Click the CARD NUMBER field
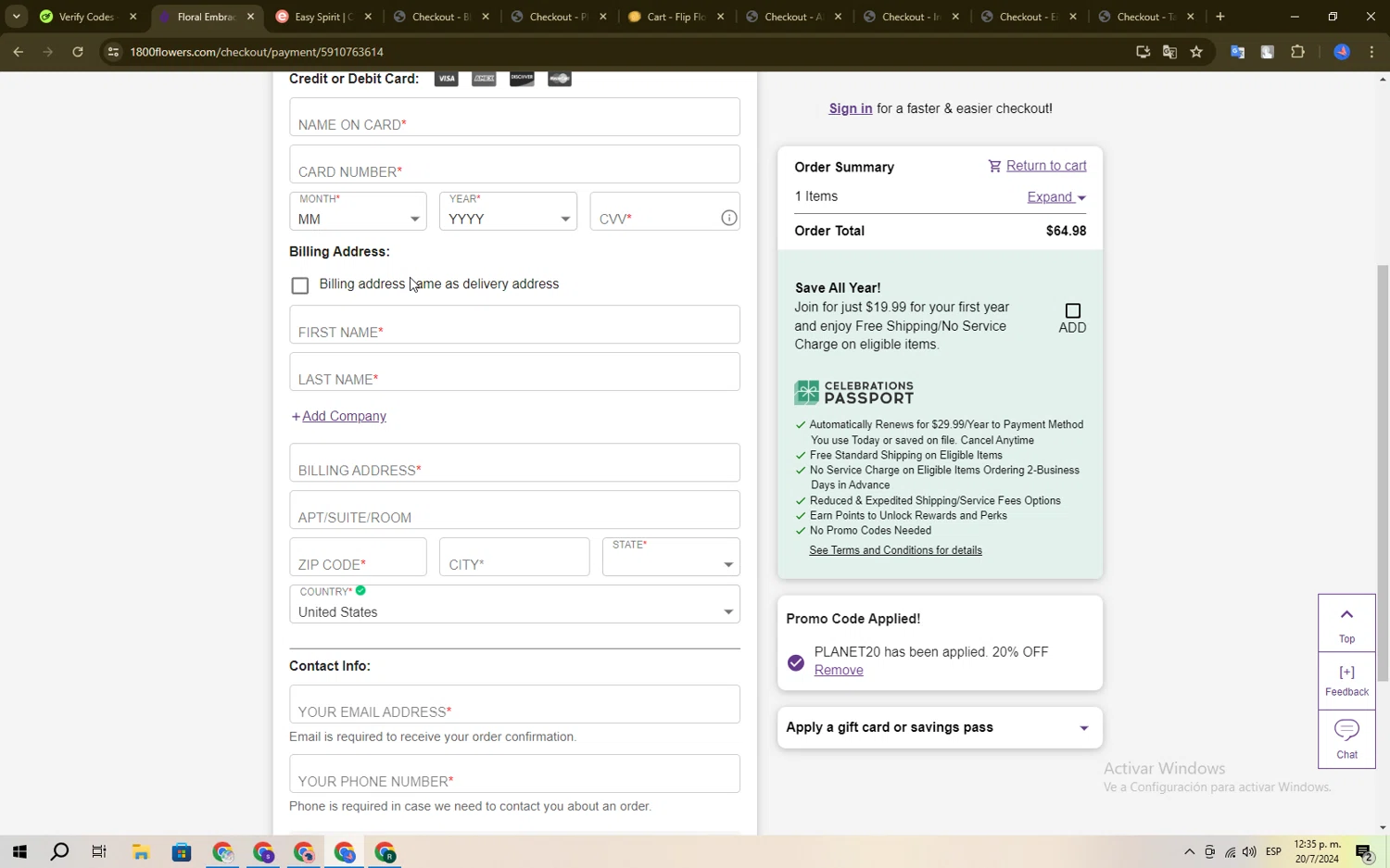Screen dimensions: 1390x868 pyautogui.click(x=514, y=164)
